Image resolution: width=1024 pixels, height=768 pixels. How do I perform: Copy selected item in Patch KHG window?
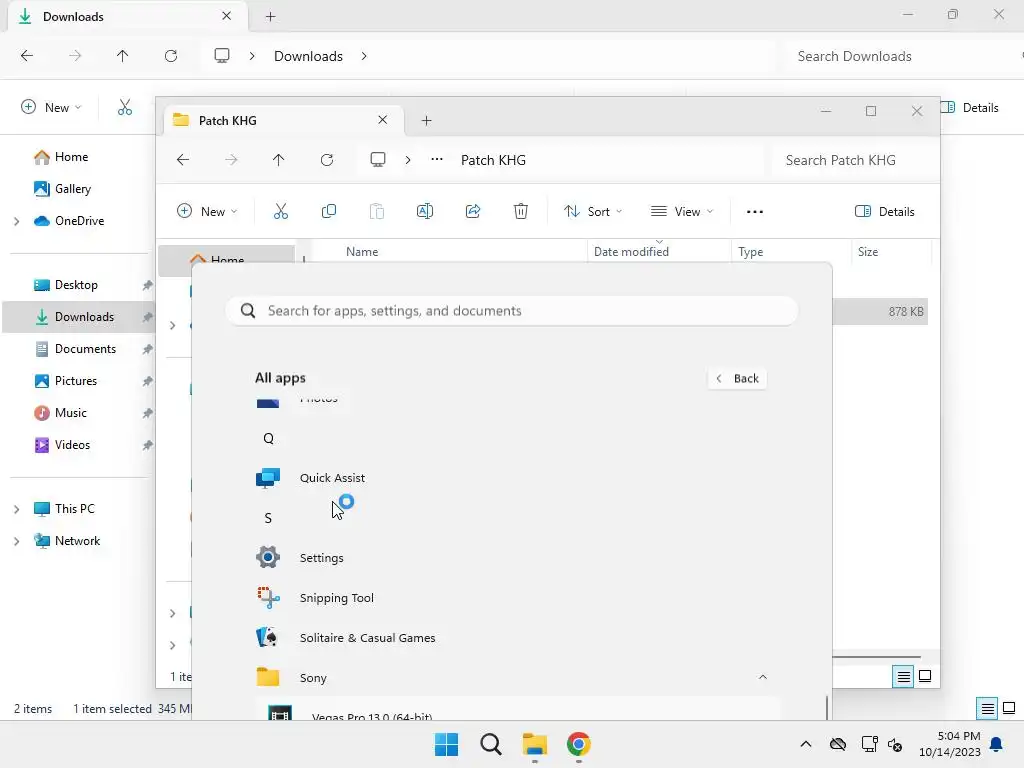[x=328, y=212]
